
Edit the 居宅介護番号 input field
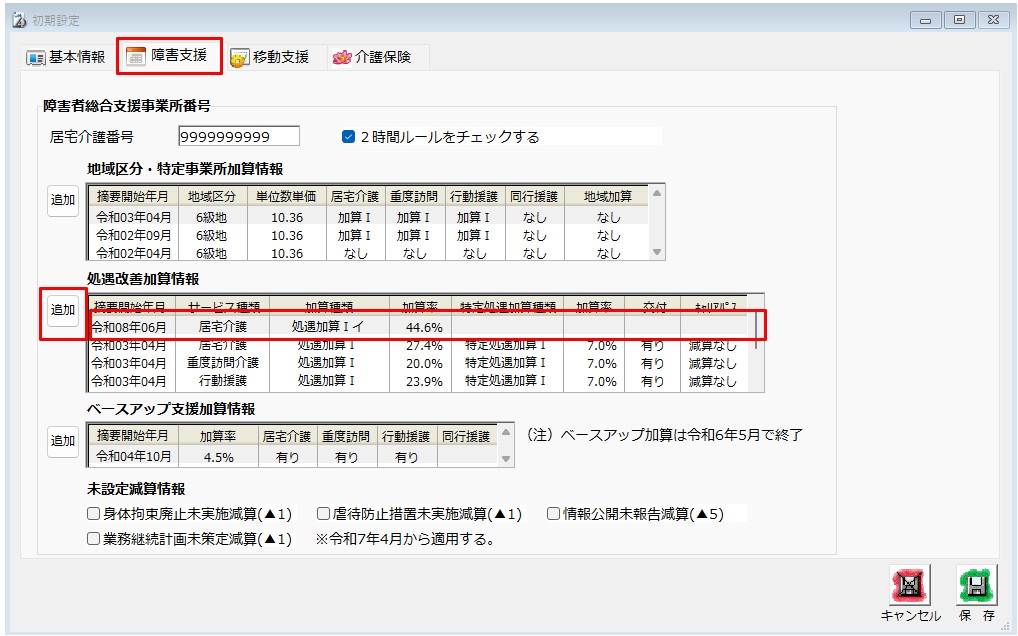tap(239, 136)
